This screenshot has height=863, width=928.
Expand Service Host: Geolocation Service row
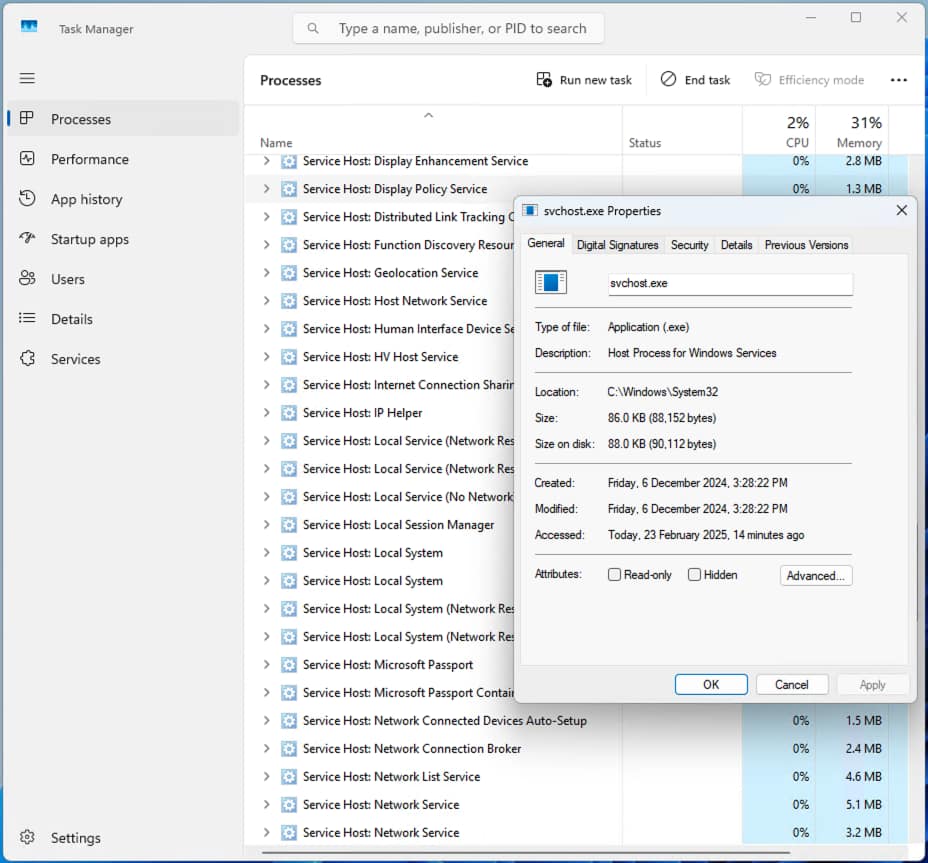265,272
